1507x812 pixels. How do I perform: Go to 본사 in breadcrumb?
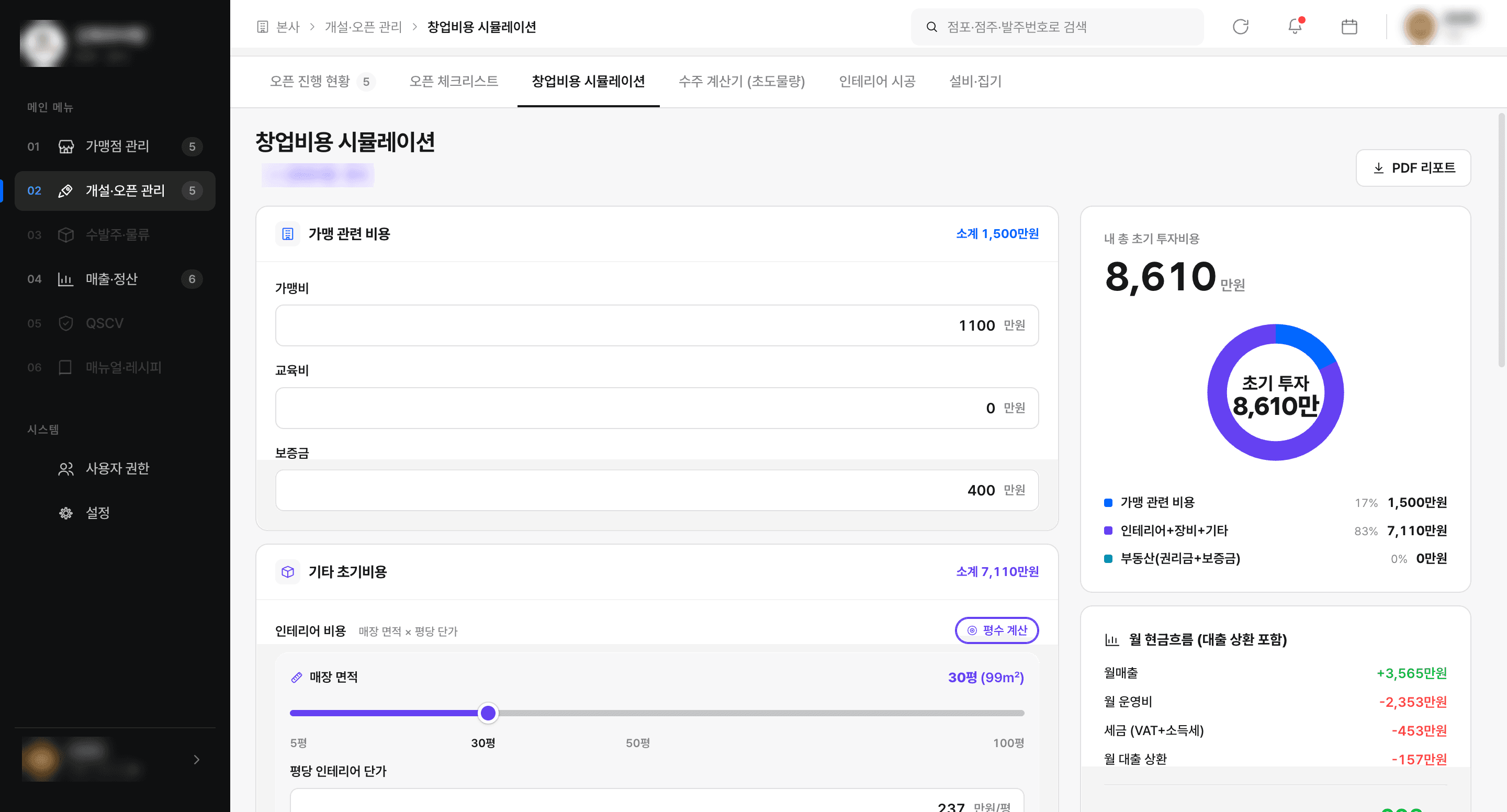(287, 27)
